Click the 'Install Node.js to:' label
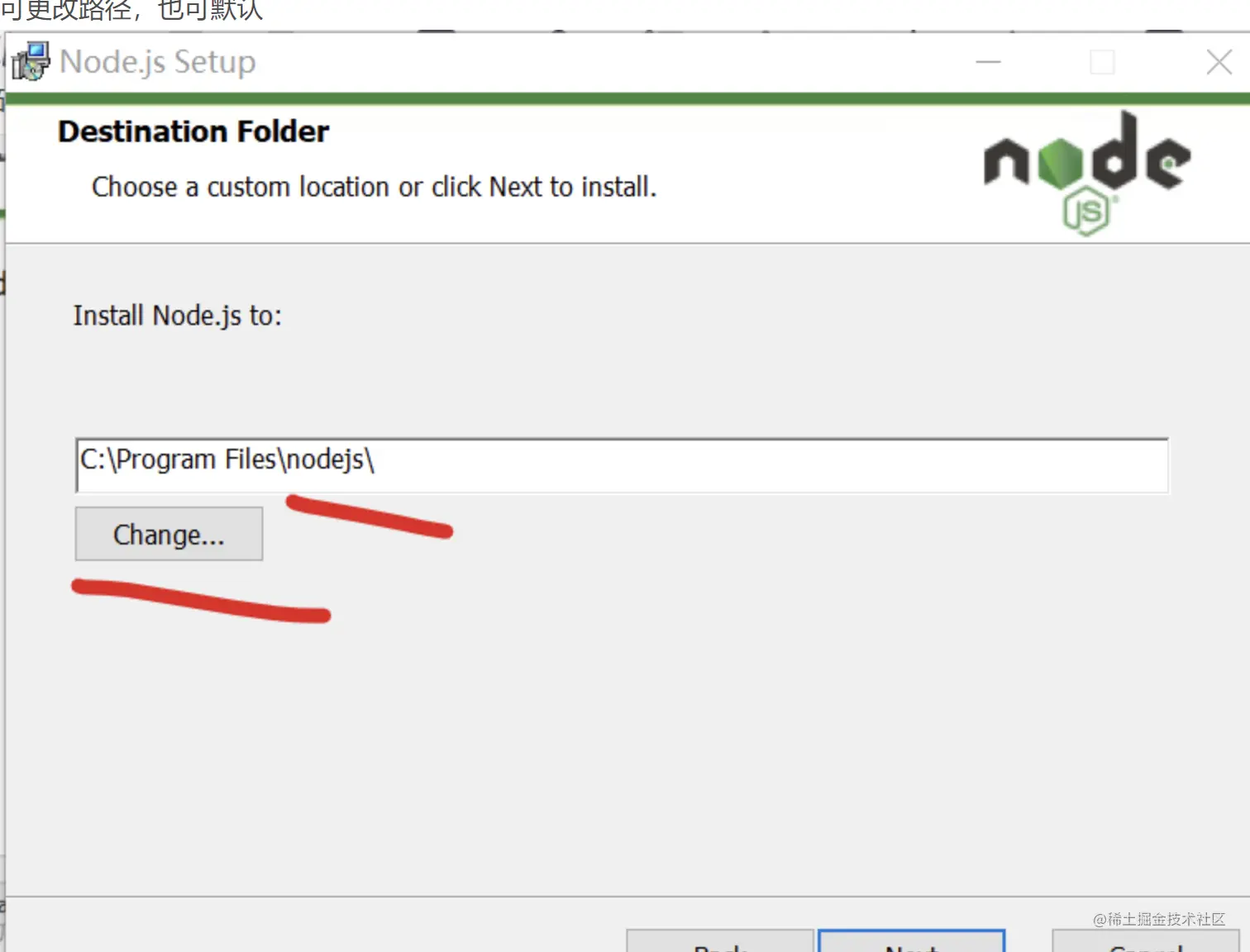Screen dimensions: 1250x952 click(x=177, y=316)
